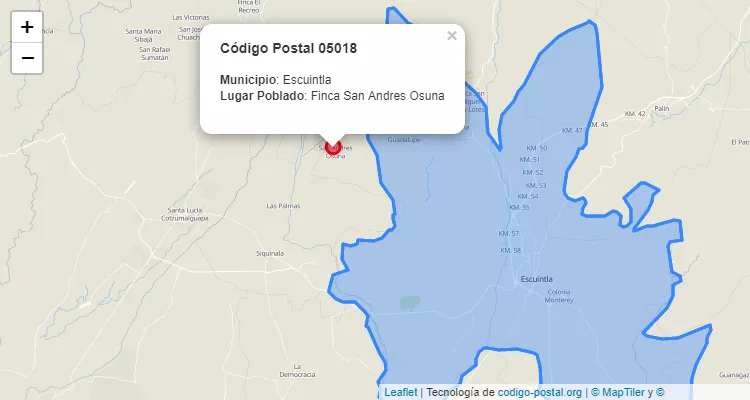Click the Escuintla city label
The width and height of the screenshot is (750, 400).
536,279
